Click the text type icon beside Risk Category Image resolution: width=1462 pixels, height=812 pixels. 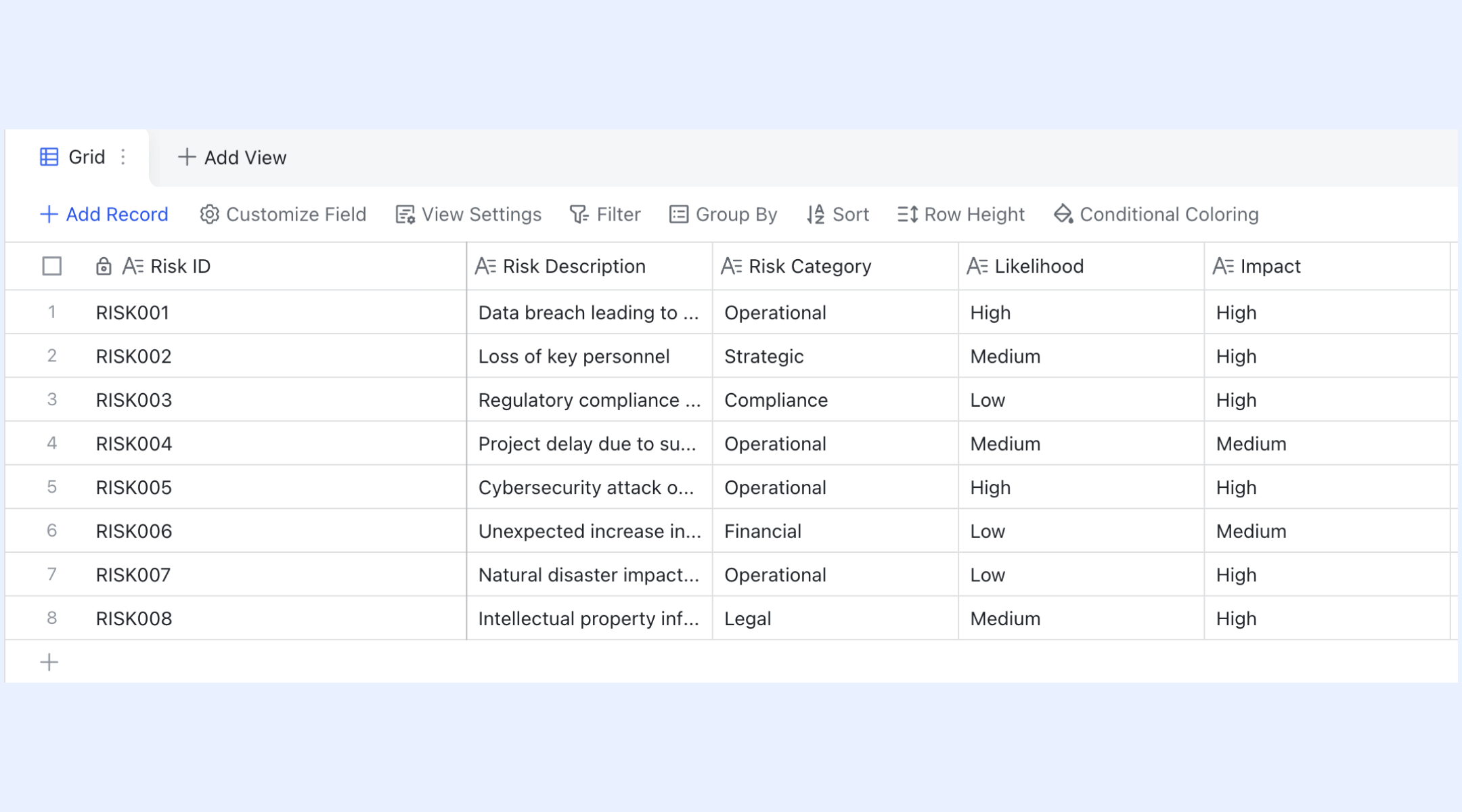(731, 266)
